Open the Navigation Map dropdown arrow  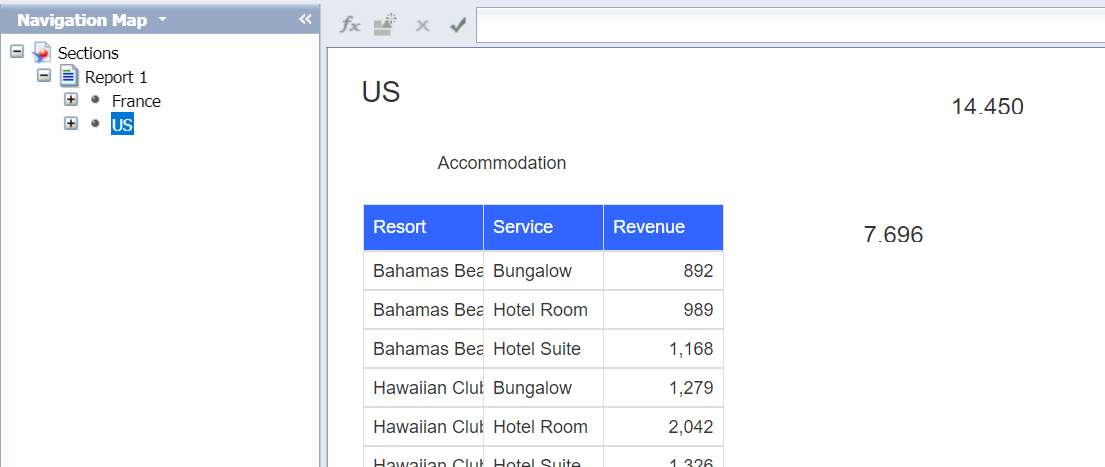[163, 20]
